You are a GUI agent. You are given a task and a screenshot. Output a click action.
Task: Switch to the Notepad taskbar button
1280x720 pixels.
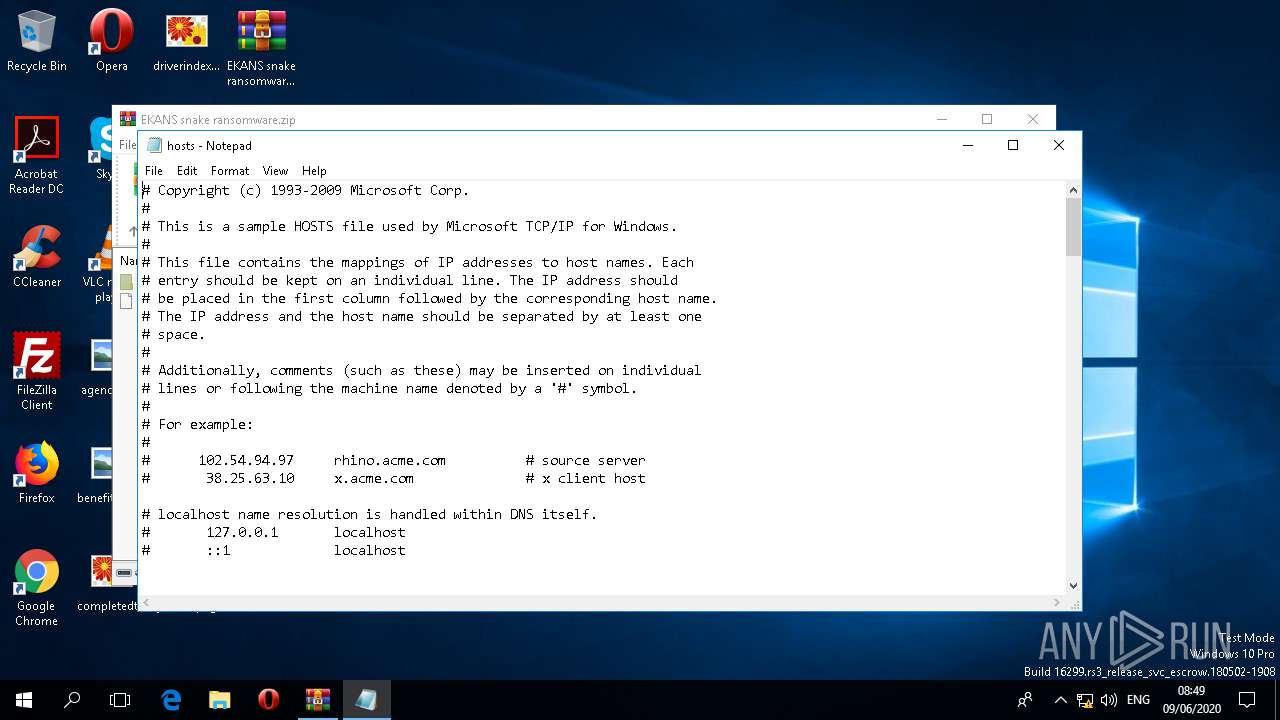366,700
